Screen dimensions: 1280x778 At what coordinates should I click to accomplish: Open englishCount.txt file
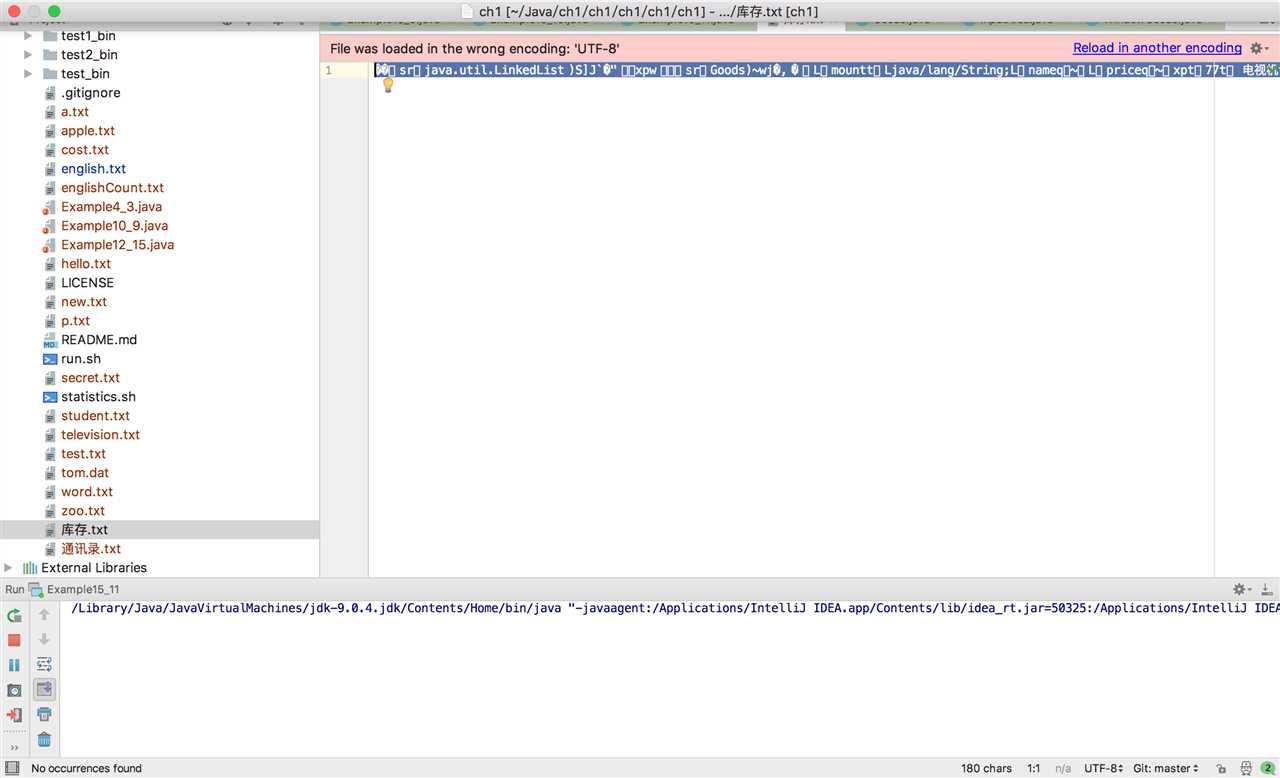click(112, 188)
